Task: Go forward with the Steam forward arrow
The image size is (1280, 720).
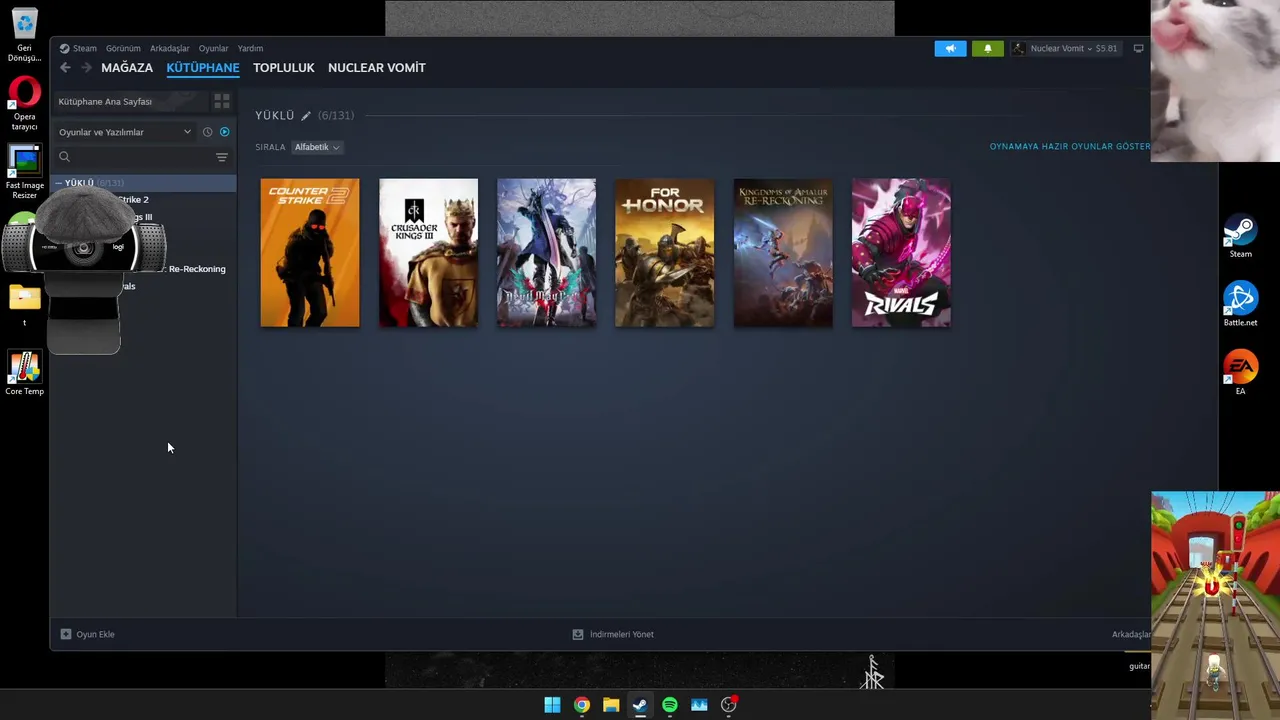Action: click(86, 67)
